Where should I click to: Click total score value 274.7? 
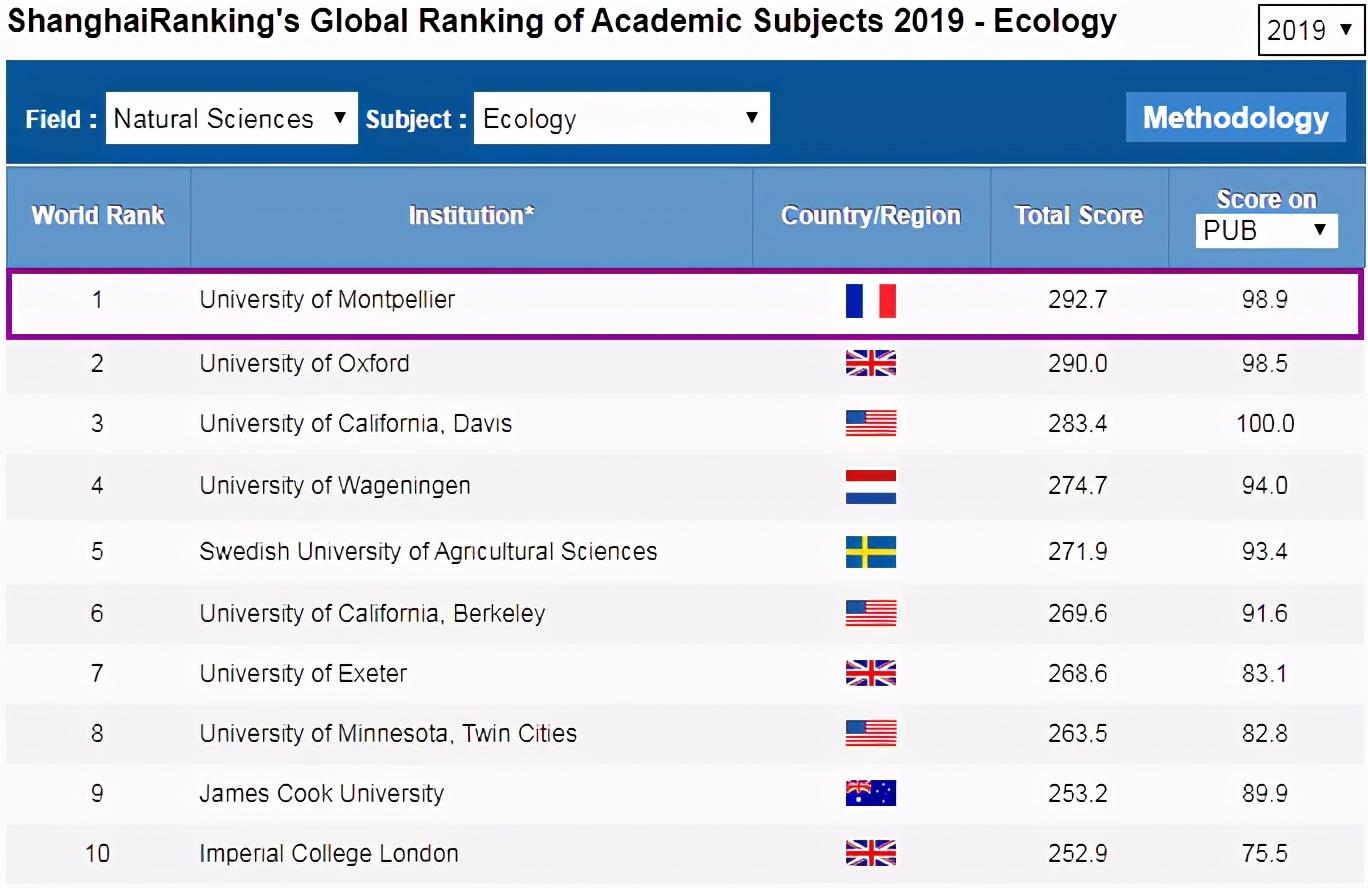1077,486
